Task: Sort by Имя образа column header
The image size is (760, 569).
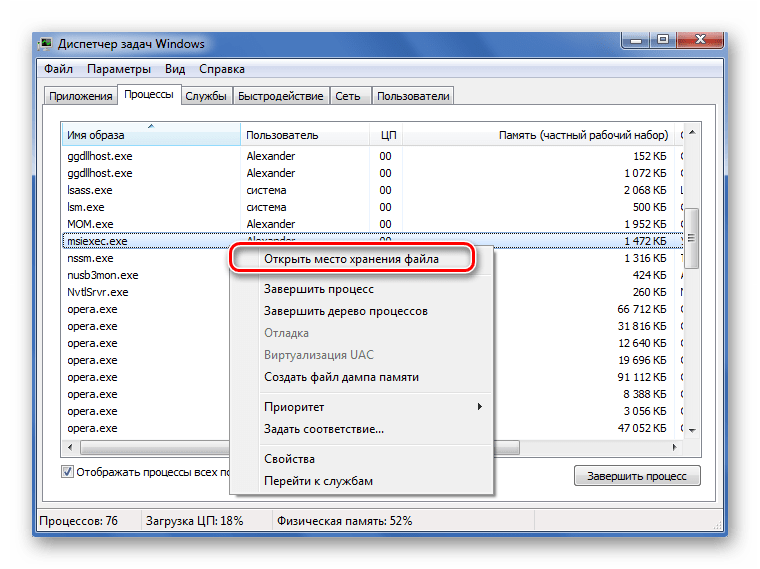Action: click(x=151, y=135)
